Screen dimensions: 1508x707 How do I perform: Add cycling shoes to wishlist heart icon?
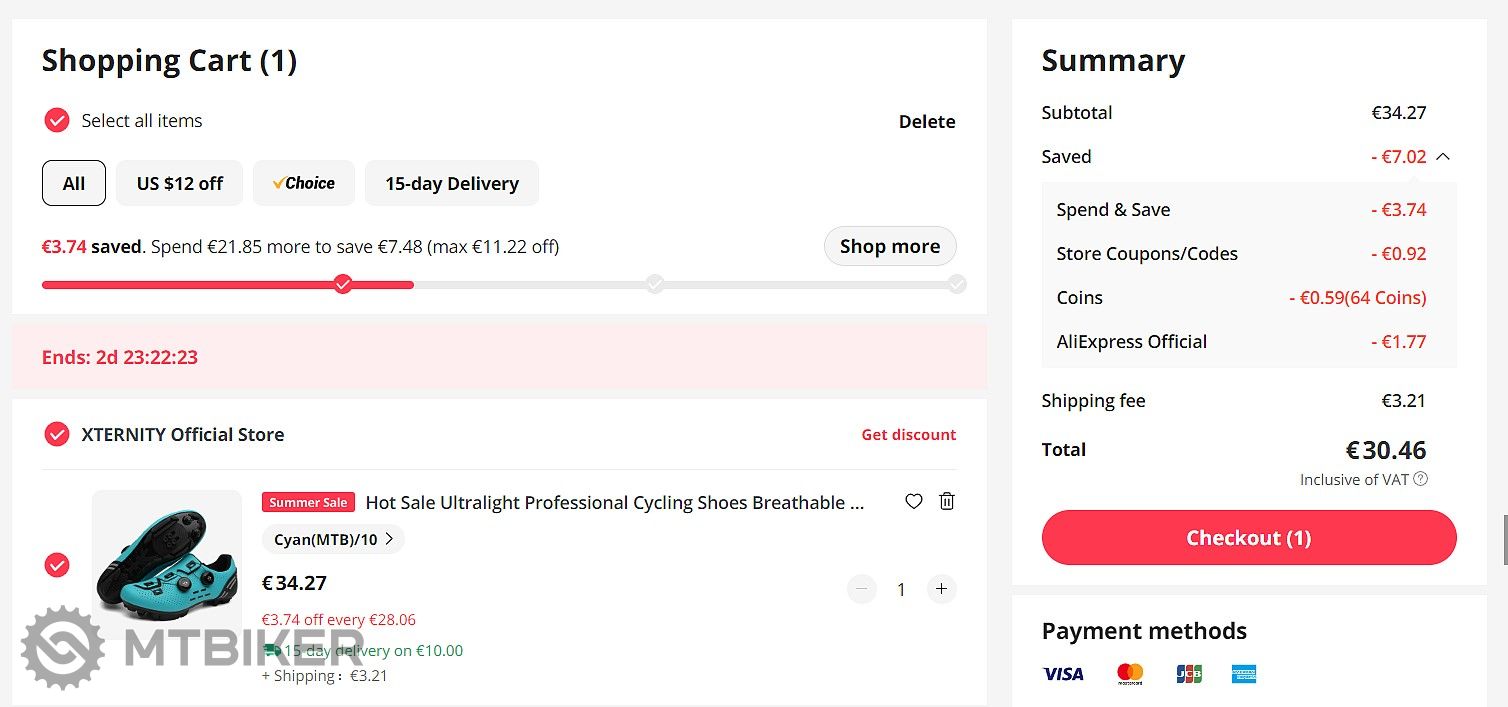point(913,502)
